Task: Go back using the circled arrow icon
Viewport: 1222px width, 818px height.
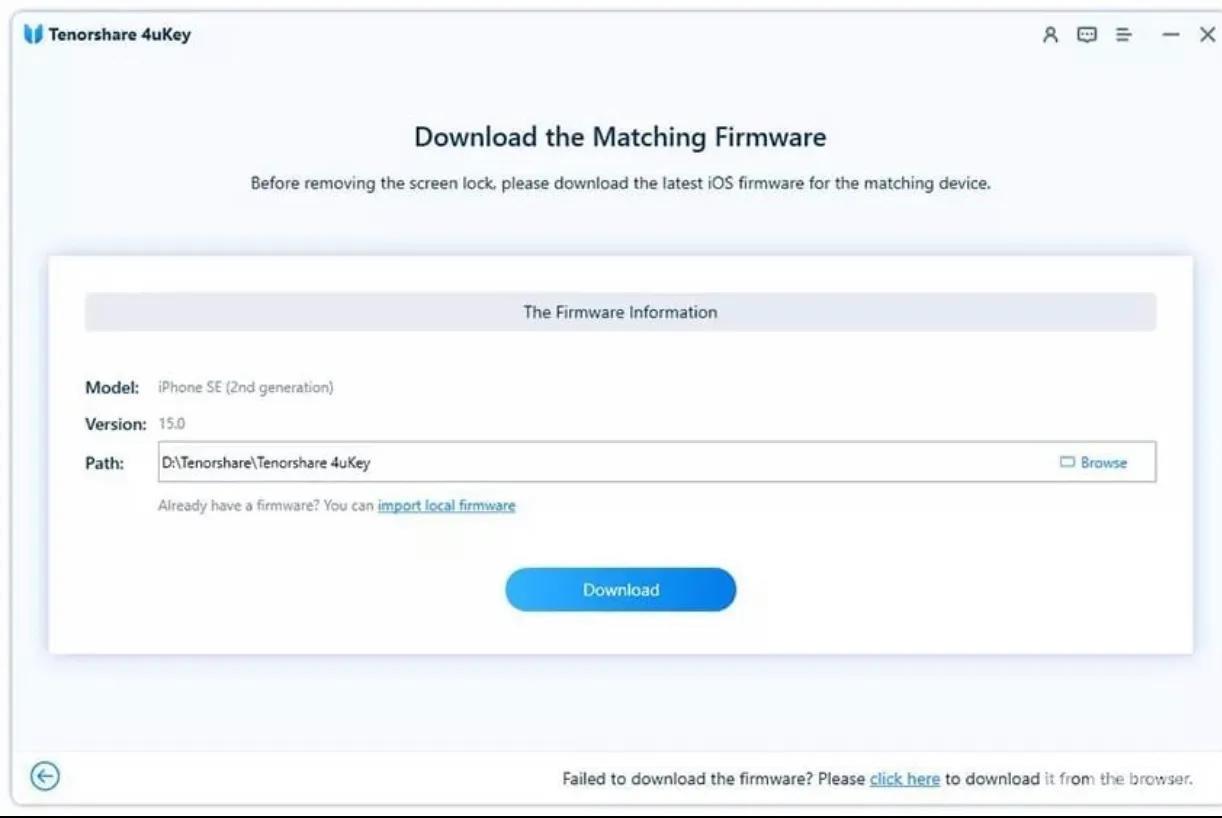Action: (45, 776)
